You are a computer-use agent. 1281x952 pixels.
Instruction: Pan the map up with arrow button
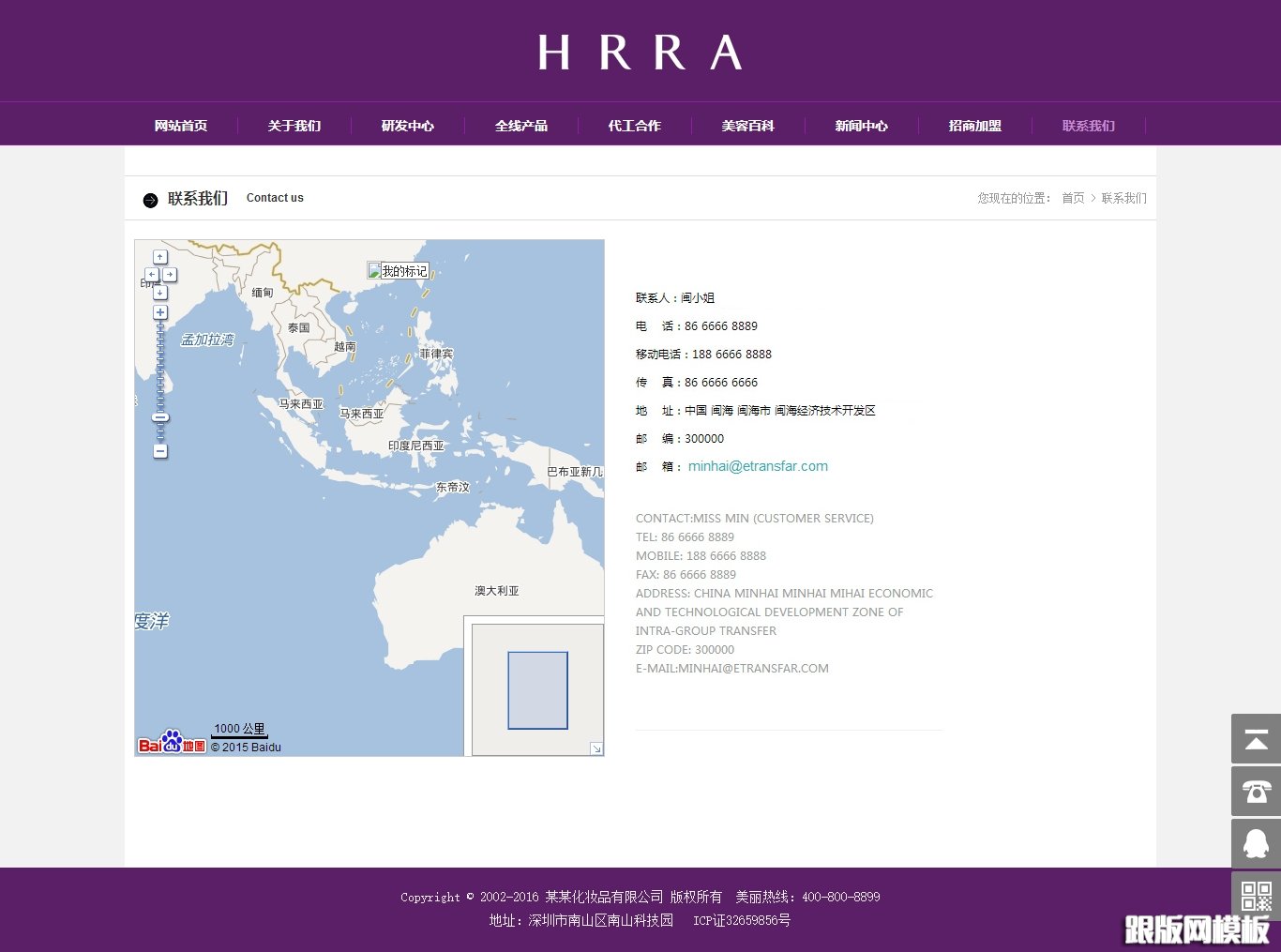160,257
